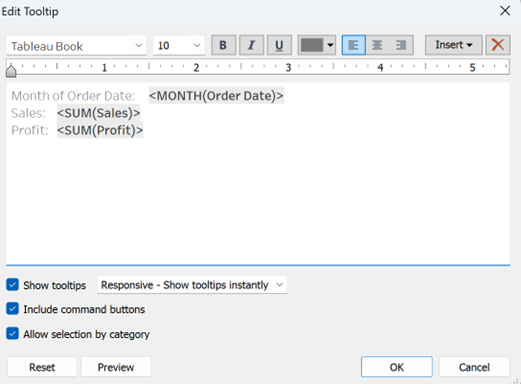The width and height of the screenshot is (521, 384).
Task: Click the 'Month of Order Date:' label
Action: tap(73, 96)
